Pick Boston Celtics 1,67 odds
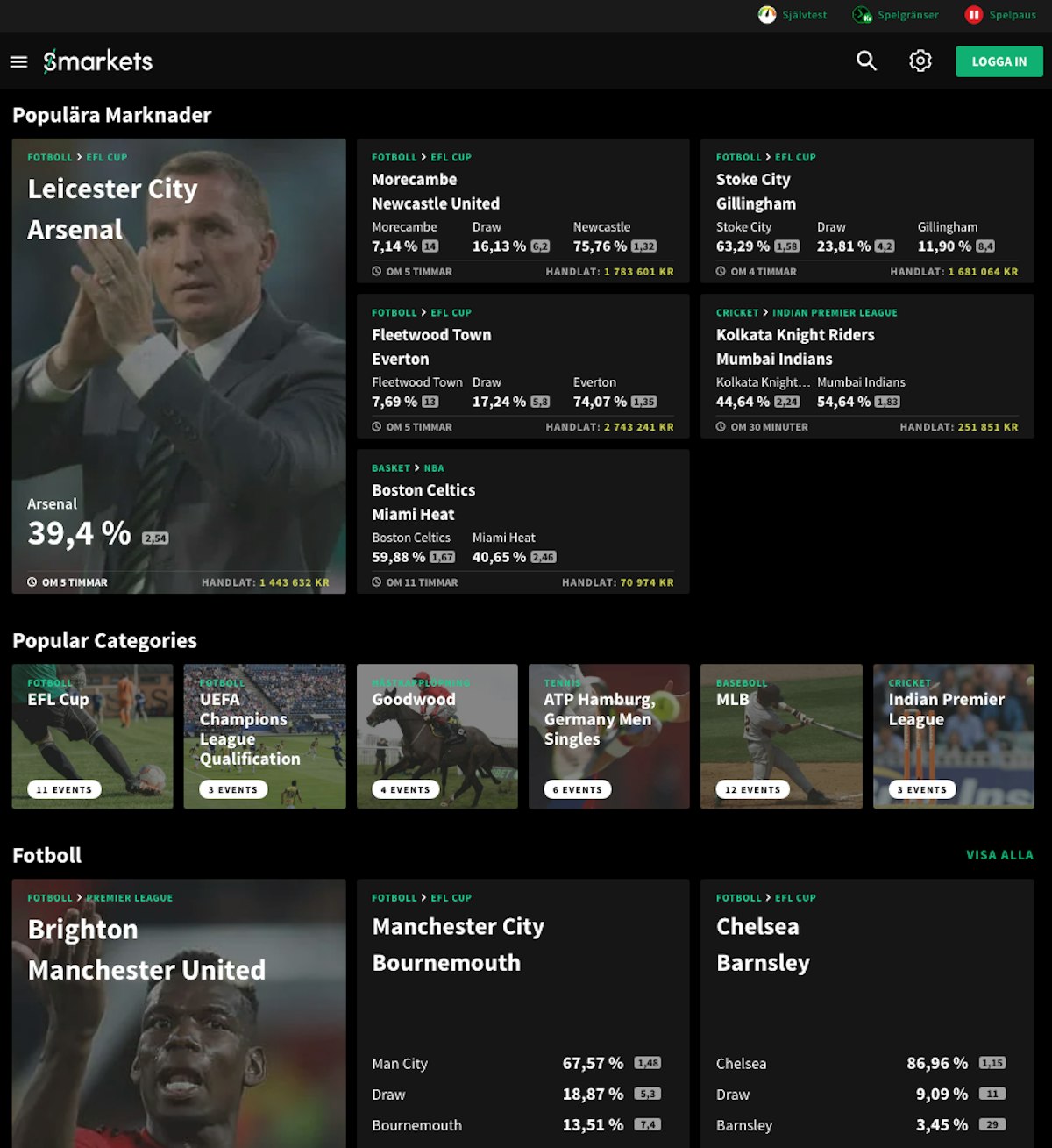Viewport: 1052px width, 1148px height. click(442, 557)
